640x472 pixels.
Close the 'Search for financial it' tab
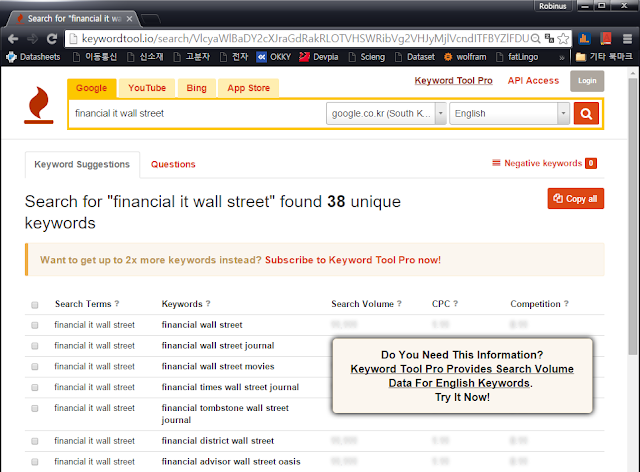[129, 19]
